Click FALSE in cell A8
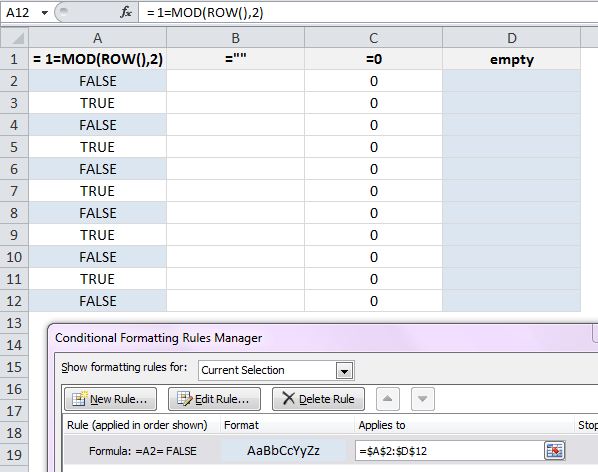The height and width of the screenshot is (472, 598). [x=98, y=213]
